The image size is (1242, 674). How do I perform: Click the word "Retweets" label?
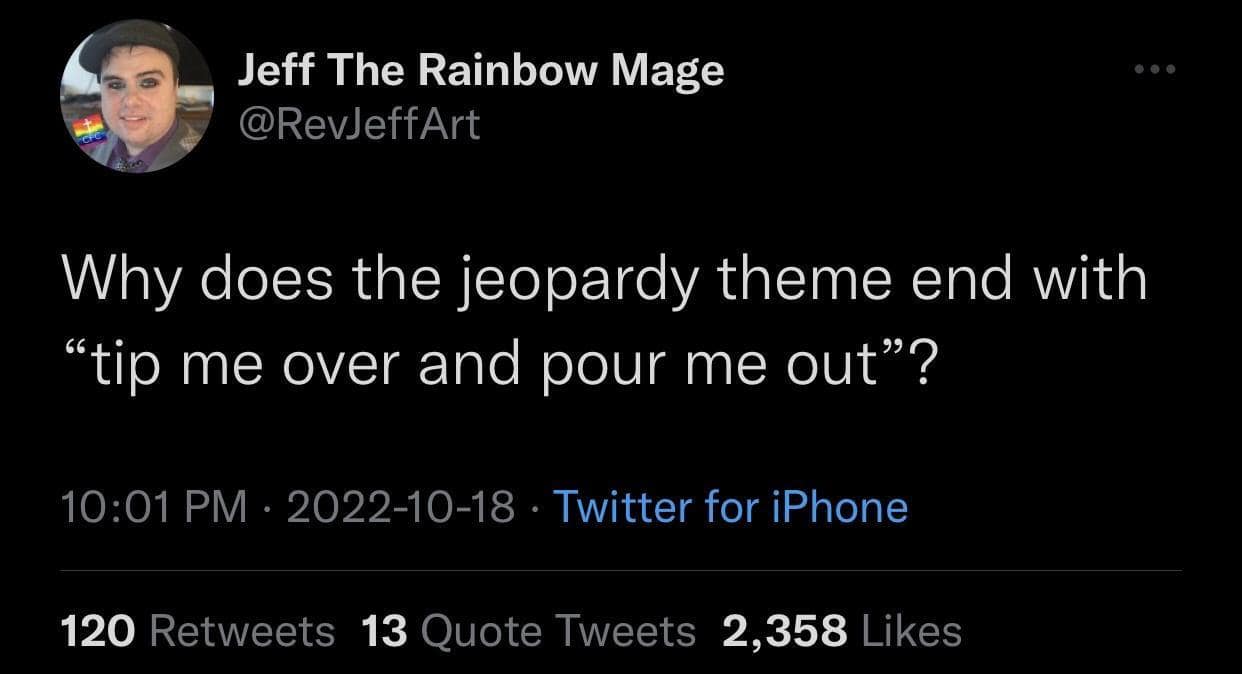pyautogui.click(x=241, y=631)
